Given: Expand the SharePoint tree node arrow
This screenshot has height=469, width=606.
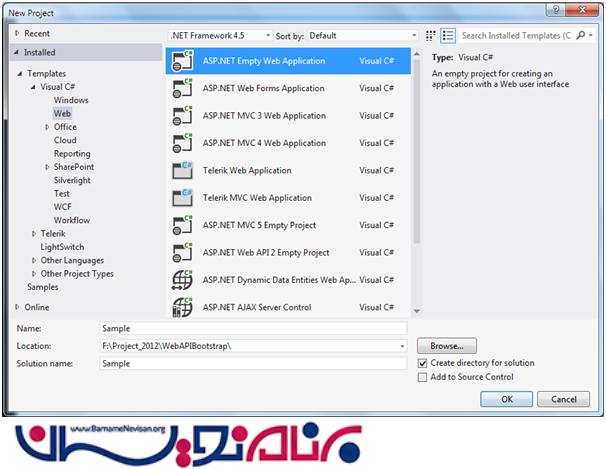Looking at the screenshot, I should [x=47, y=167].
